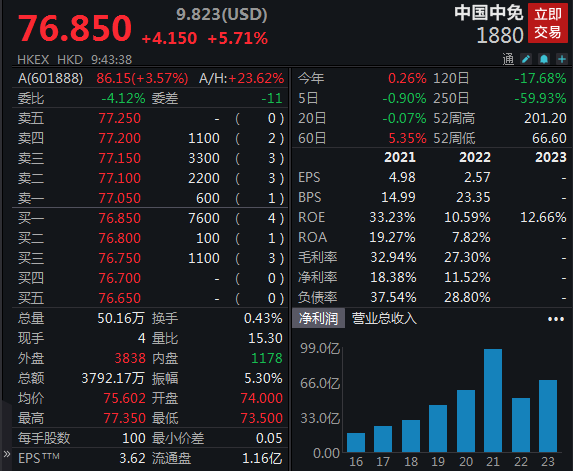
Task: Select the 卖一 ask price 77.050
Action: coord(119,198)
